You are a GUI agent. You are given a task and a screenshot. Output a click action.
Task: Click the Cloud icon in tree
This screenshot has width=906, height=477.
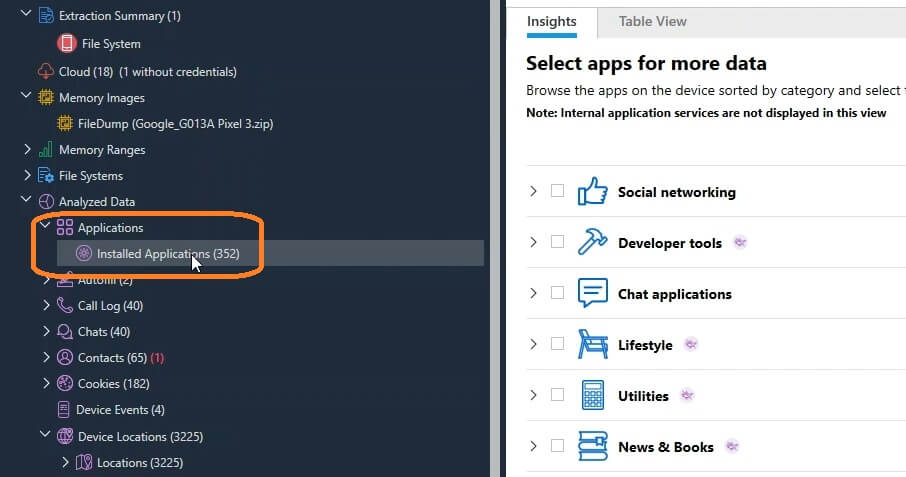pyautogui.click(x=46, y=72)
